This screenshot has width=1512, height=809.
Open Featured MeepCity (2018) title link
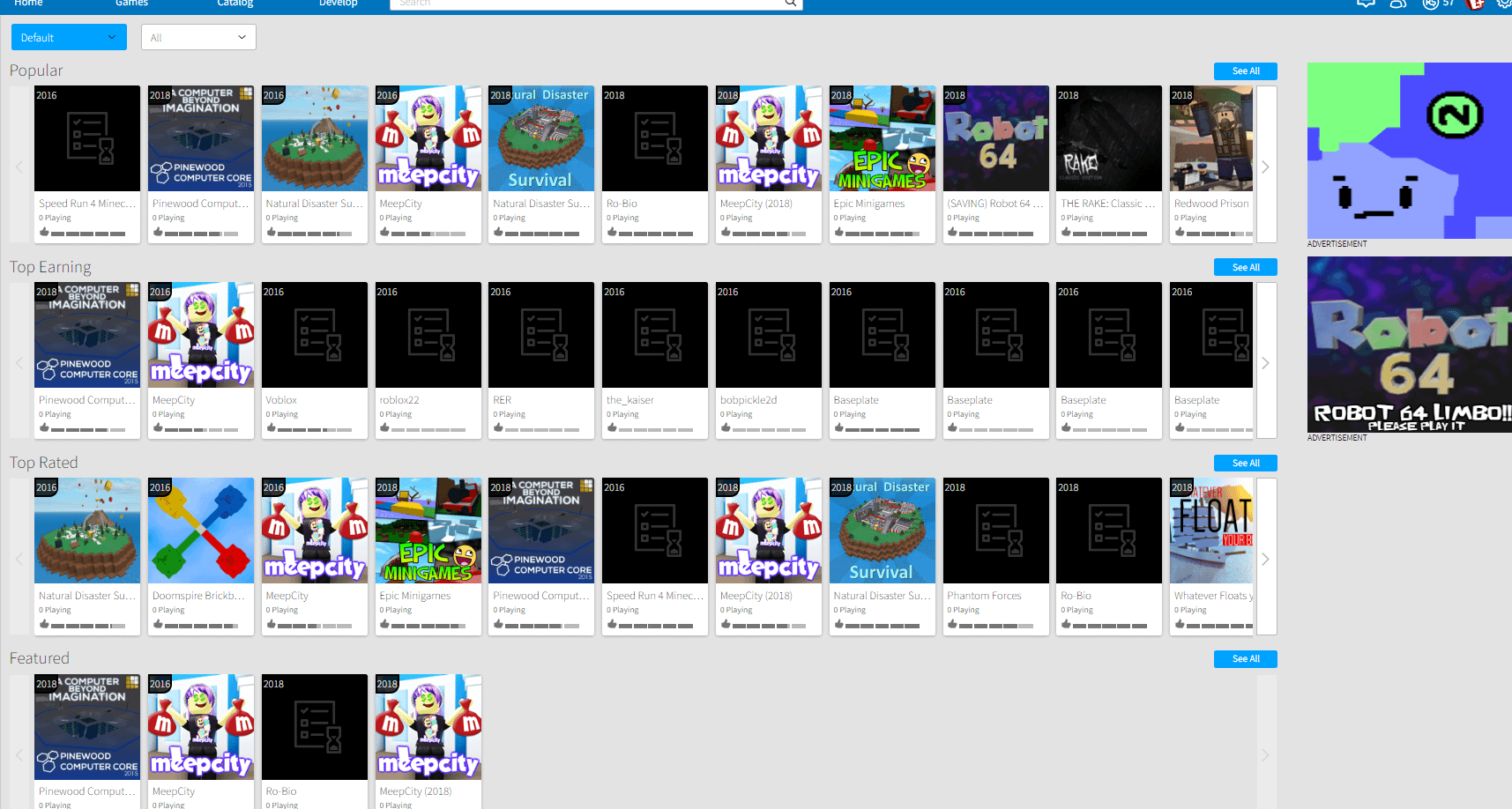coord(415,791)
